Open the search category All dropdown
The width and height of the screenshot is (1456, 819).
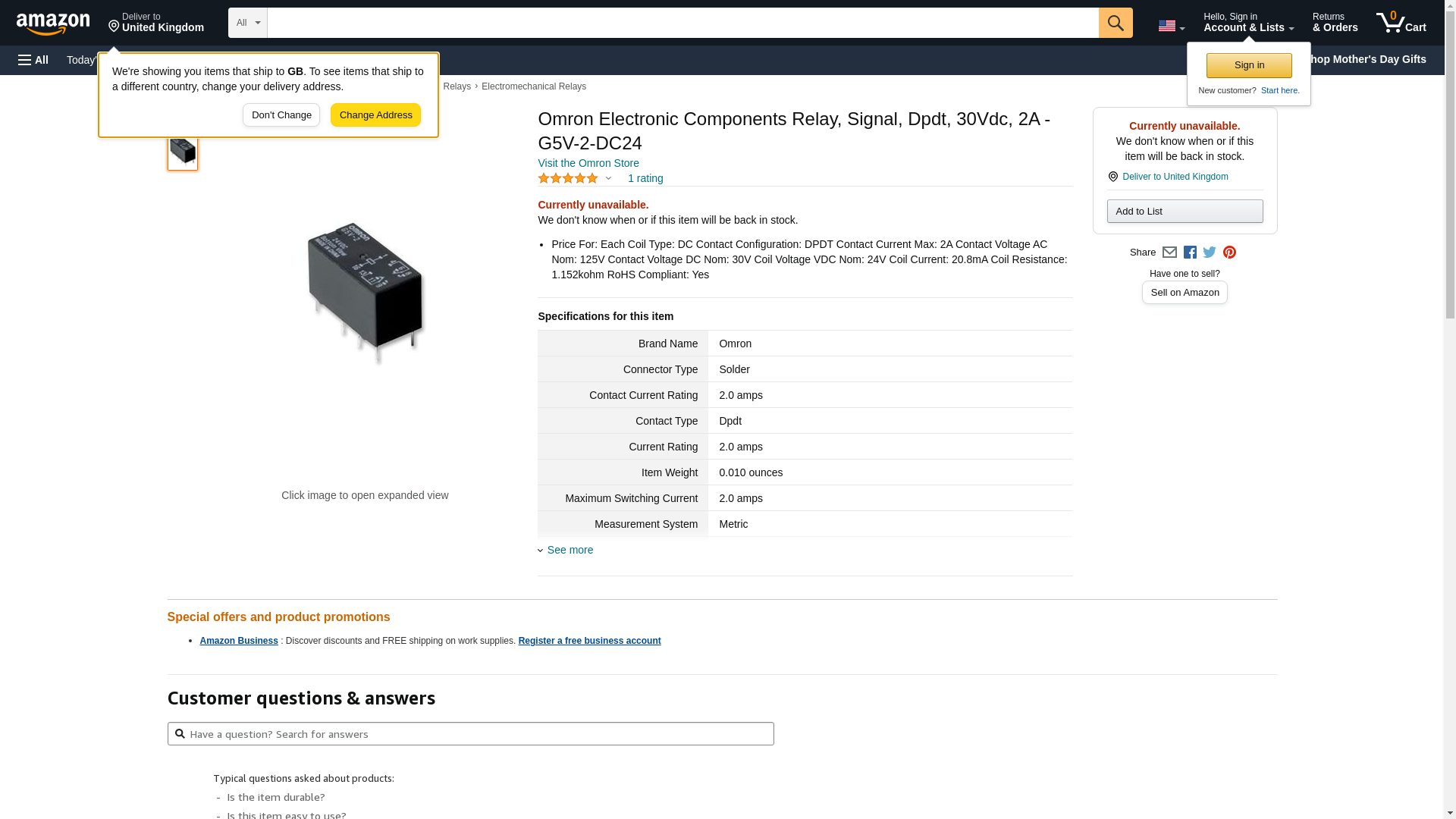point(247,23)
